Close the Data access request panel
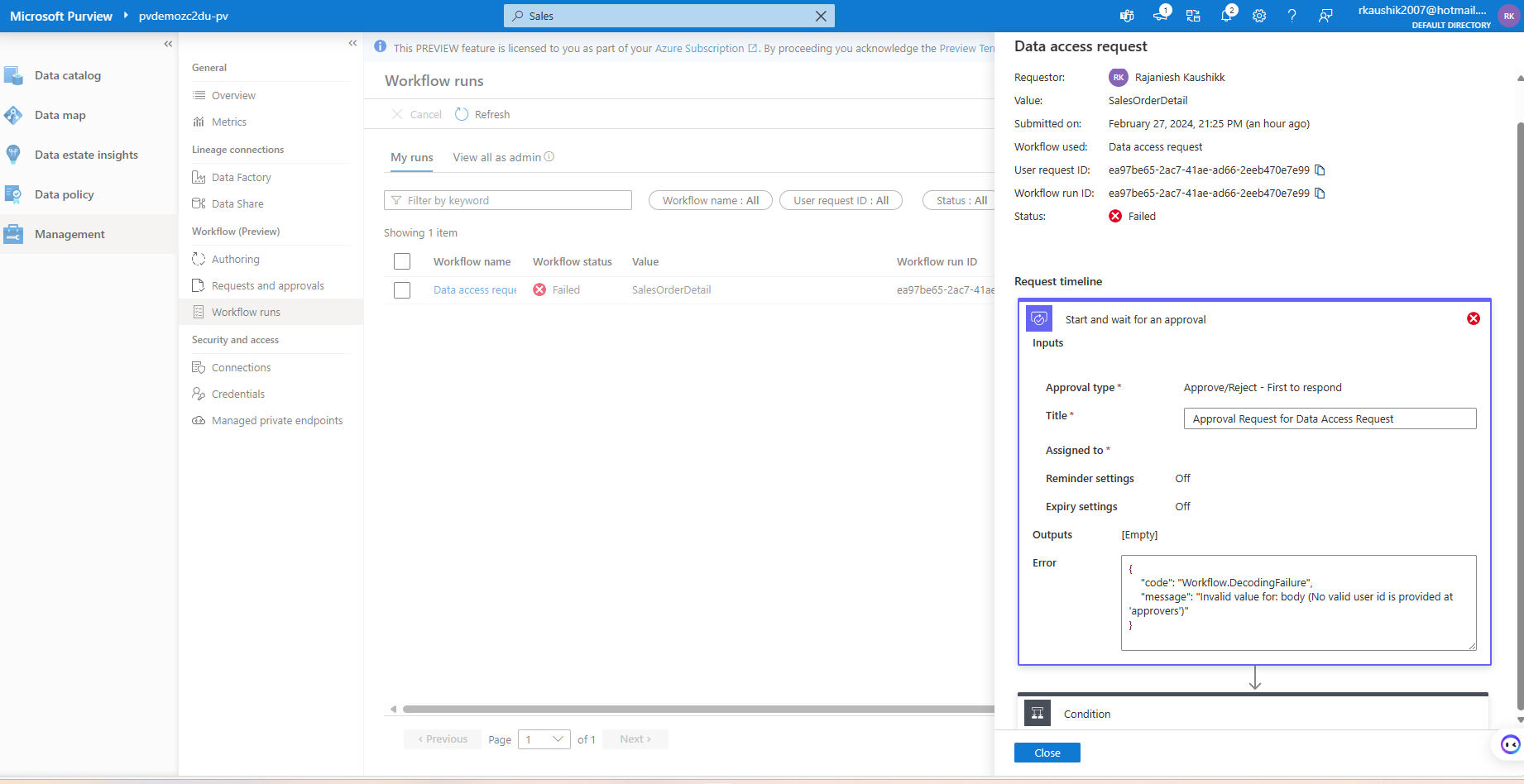The image size is (1524, 784). coord(1047,753)
